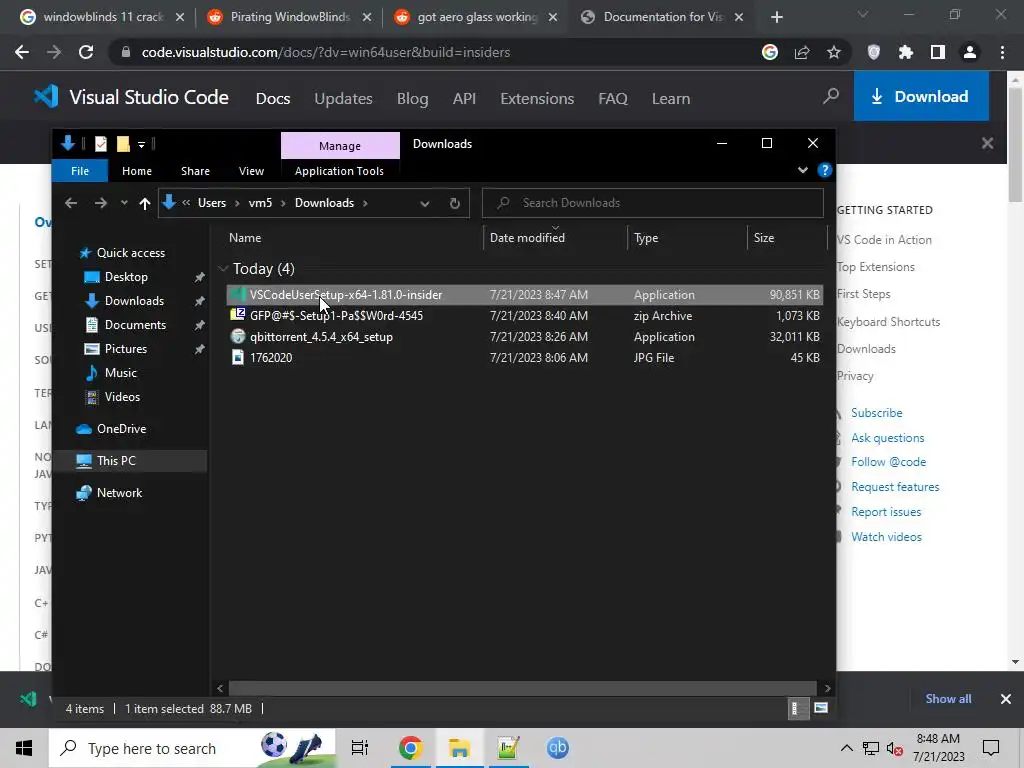The image size is (1024, 768).
Task: Open the search icon on VS Code site
Action: pyautogui.click(x=831, y=97)
